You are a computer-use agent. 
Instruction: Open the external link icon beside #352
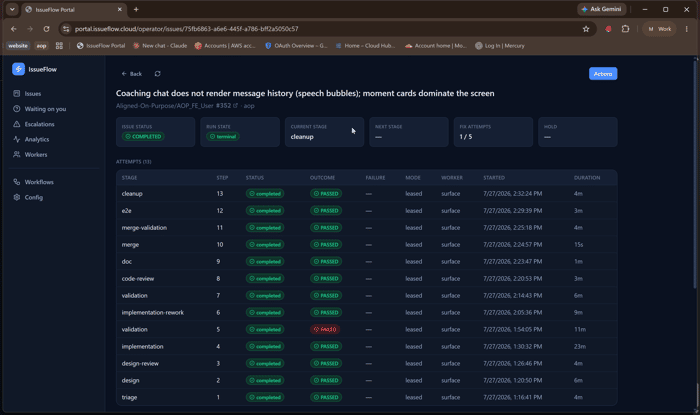(235, 106)
